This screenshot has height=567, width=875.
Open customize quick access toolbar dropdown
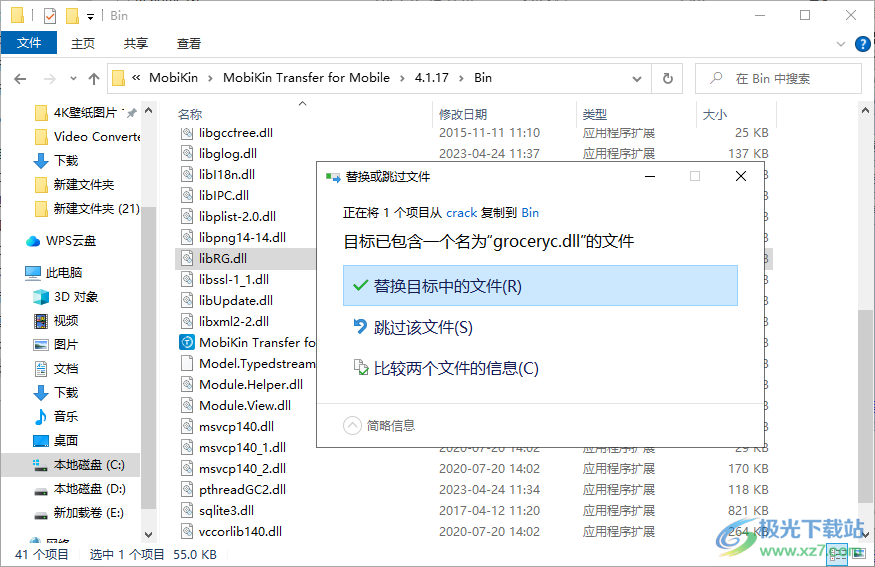90,16
